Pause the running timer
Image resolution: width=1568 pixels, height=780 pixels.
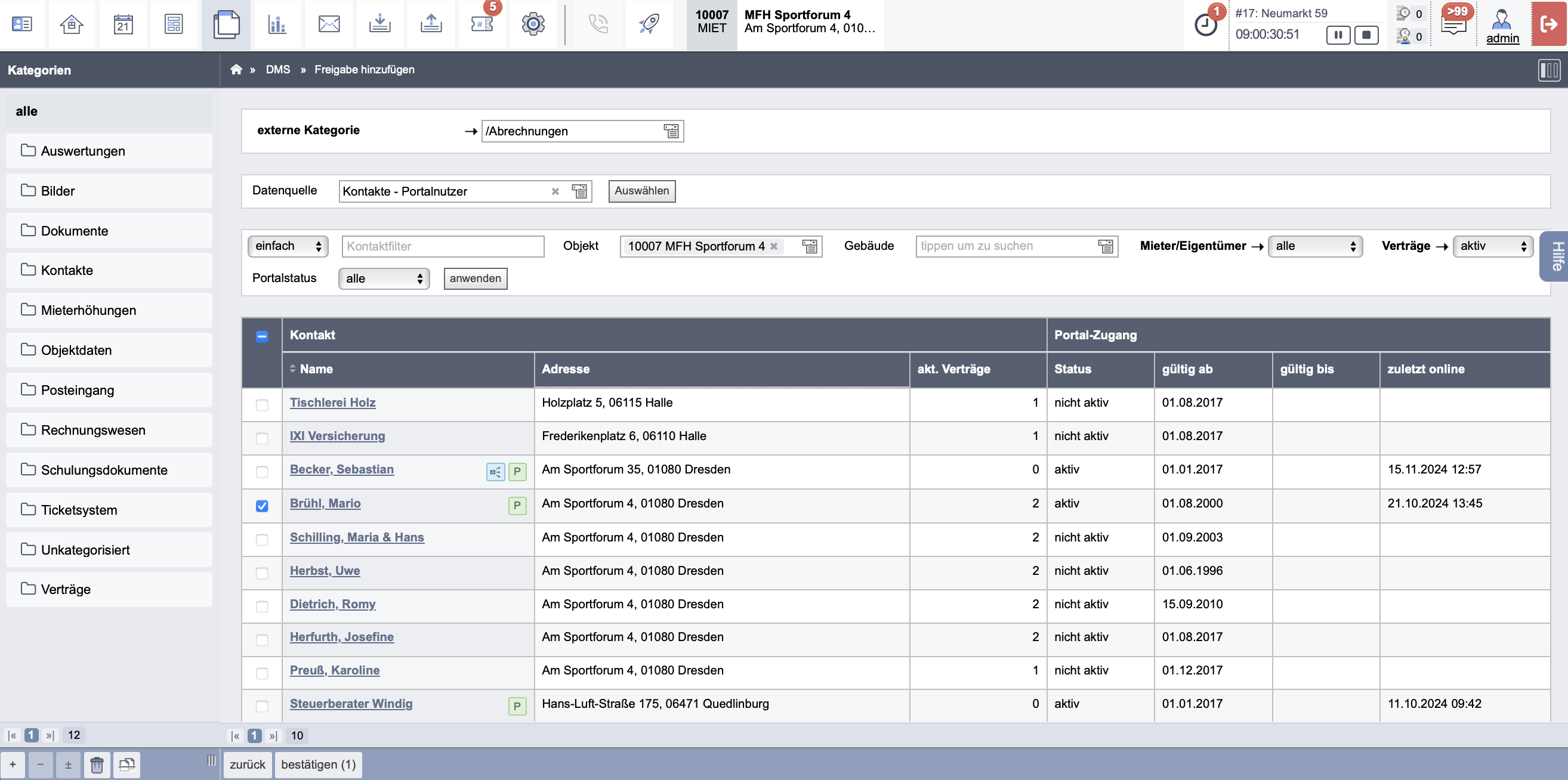click(x=1338, y=35)
